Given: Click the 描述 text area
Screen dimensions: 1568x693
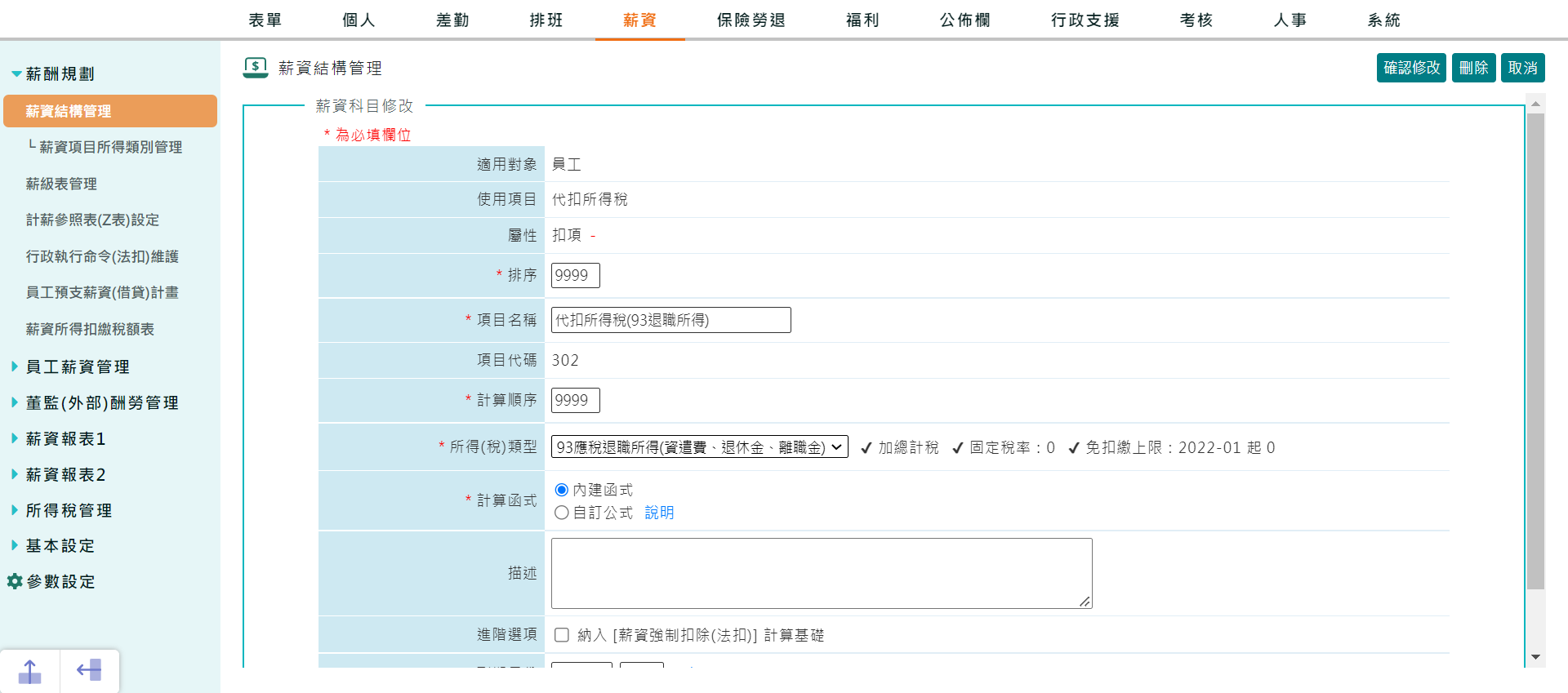Looking at the screenshot, I should point(822,573).
